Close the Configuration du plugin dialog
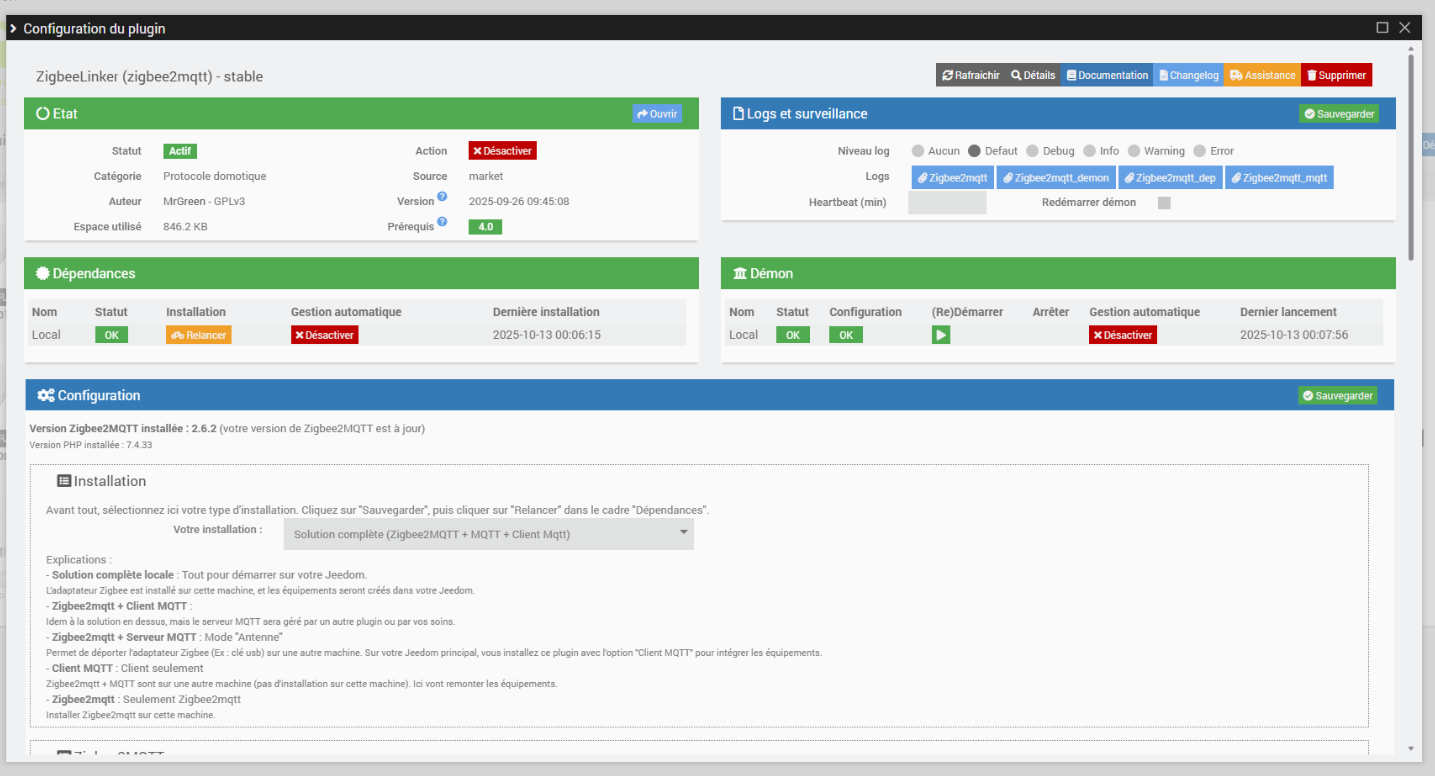Screen dimensions: 1435x776 [1405, 28]
